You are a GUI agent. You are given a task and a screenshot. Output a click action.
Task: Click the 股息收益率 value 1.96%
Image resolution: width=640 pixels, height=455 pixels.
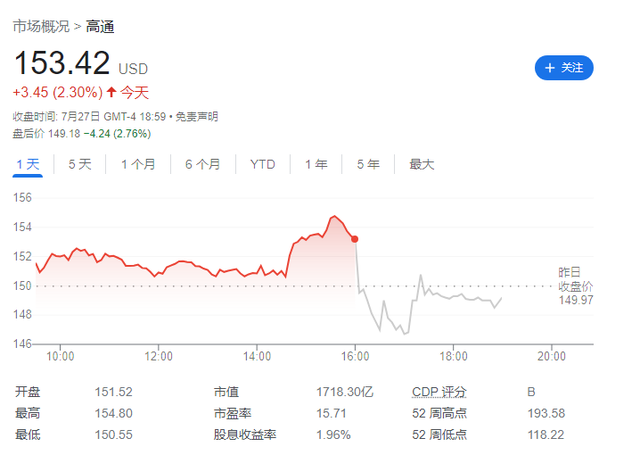tap(333, 435)
